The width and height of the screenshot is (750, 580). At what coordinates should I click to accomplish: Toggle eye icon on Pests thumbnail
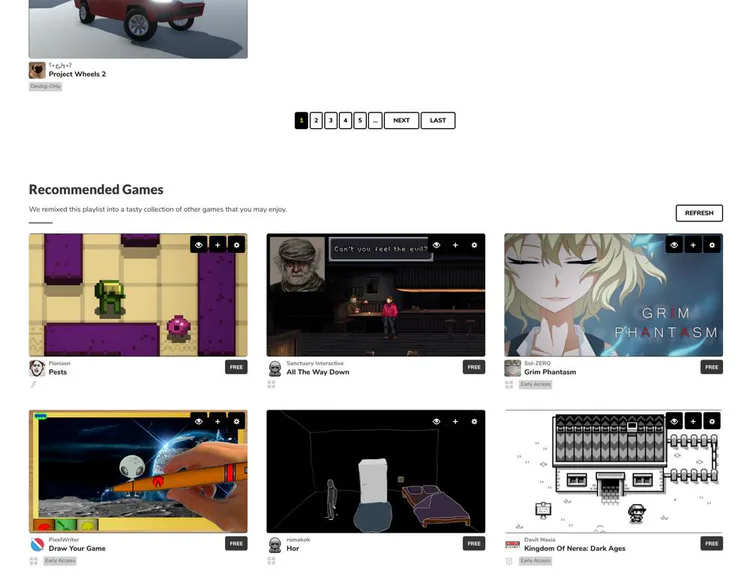199,245
